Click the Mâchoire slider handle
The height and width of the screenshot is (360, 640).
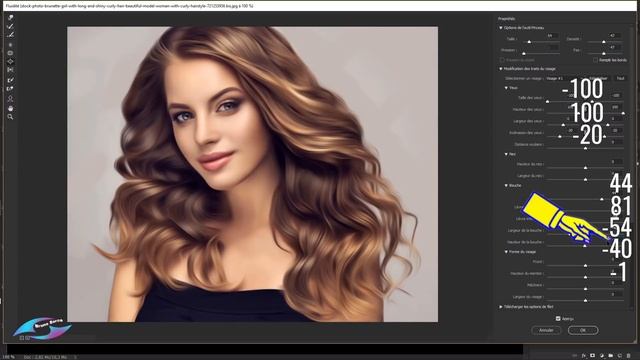(x=585, y=289)
